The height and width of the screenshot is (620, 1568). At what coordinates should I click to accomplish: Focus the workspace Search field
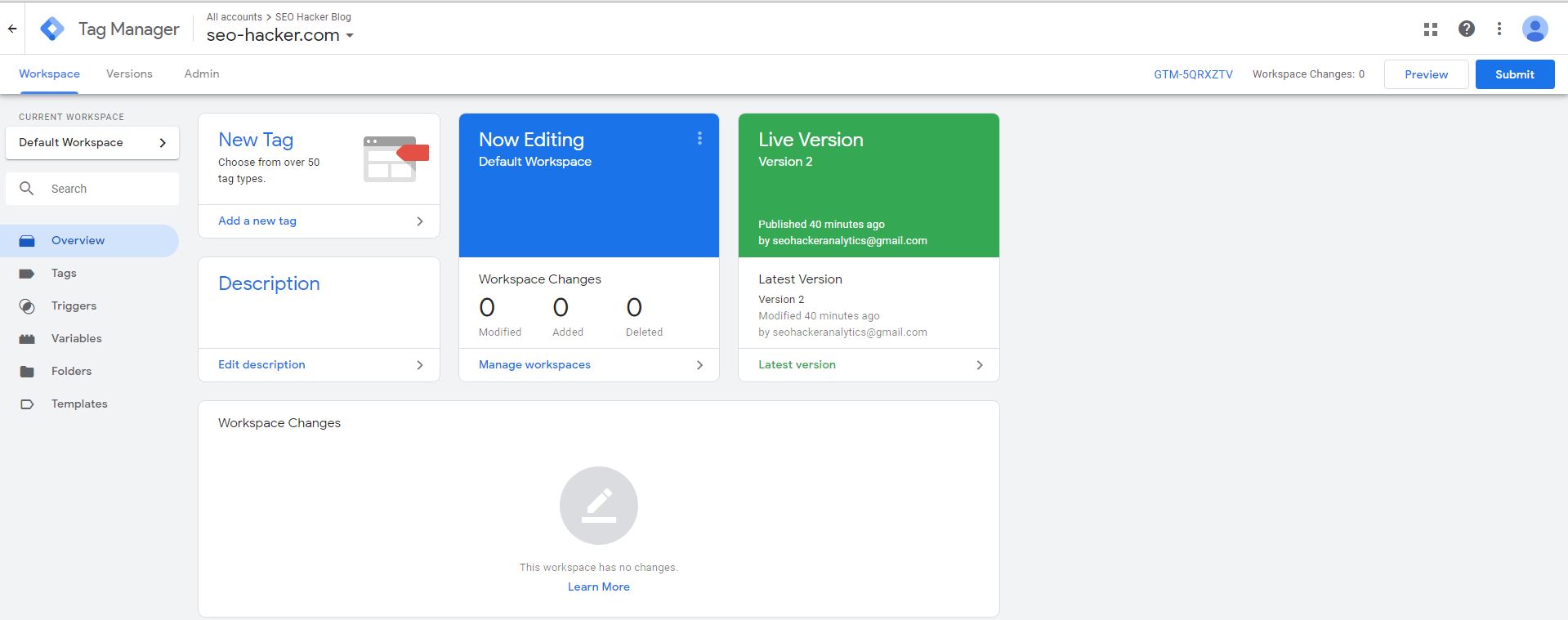[106, 189]
